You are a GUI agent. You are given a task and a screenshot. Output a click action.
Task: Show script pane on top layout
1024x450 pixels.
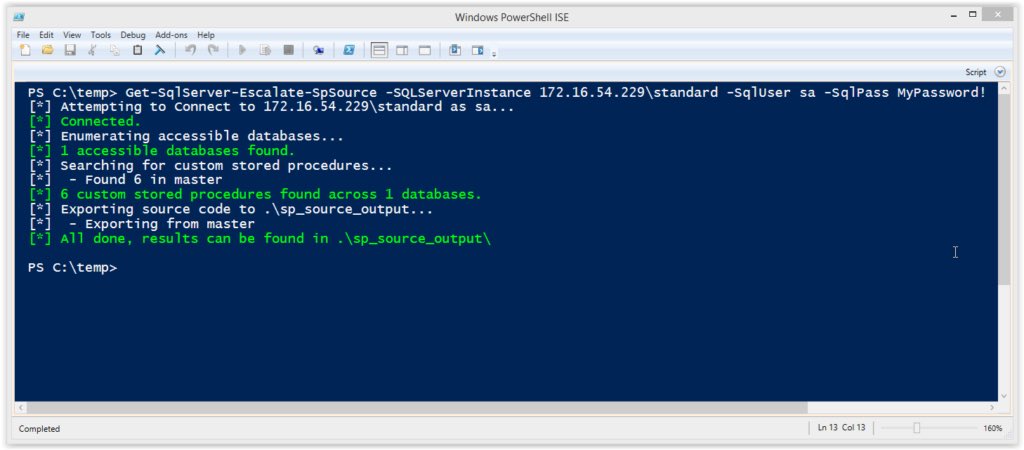tap(379, 50)
